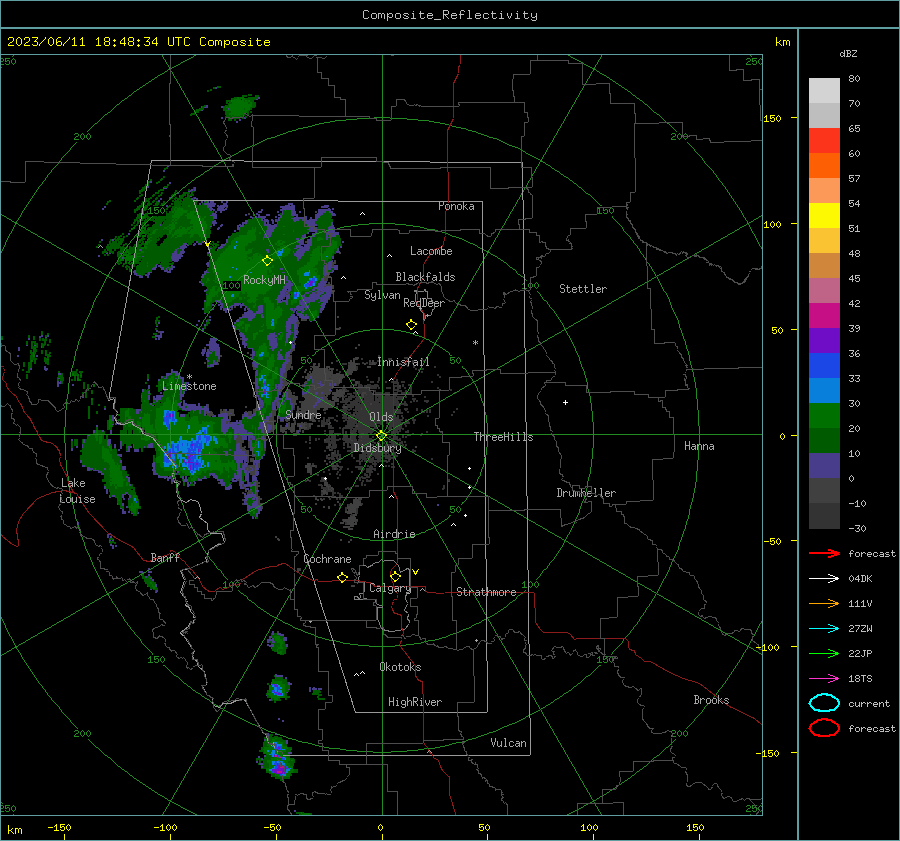Click the radar center diamond at Olds
Viewport: 900px width, 841px height.
381,436
